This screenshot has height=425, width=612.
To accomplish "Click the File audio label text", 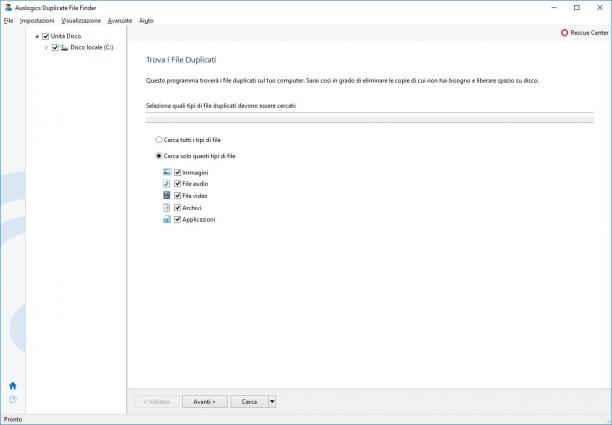I will coord(195,183).
